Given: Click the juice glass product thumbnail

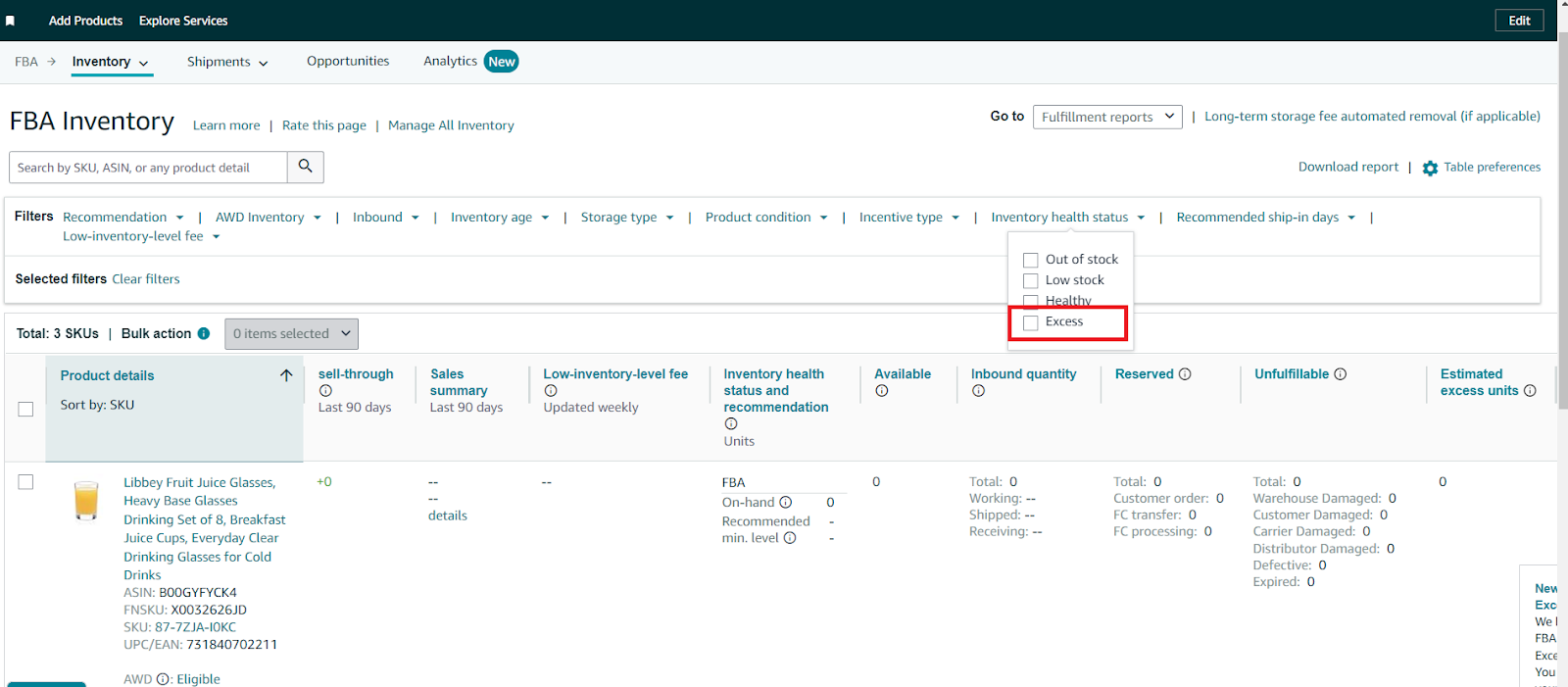Looking at the screenshot, I should 86,500.
